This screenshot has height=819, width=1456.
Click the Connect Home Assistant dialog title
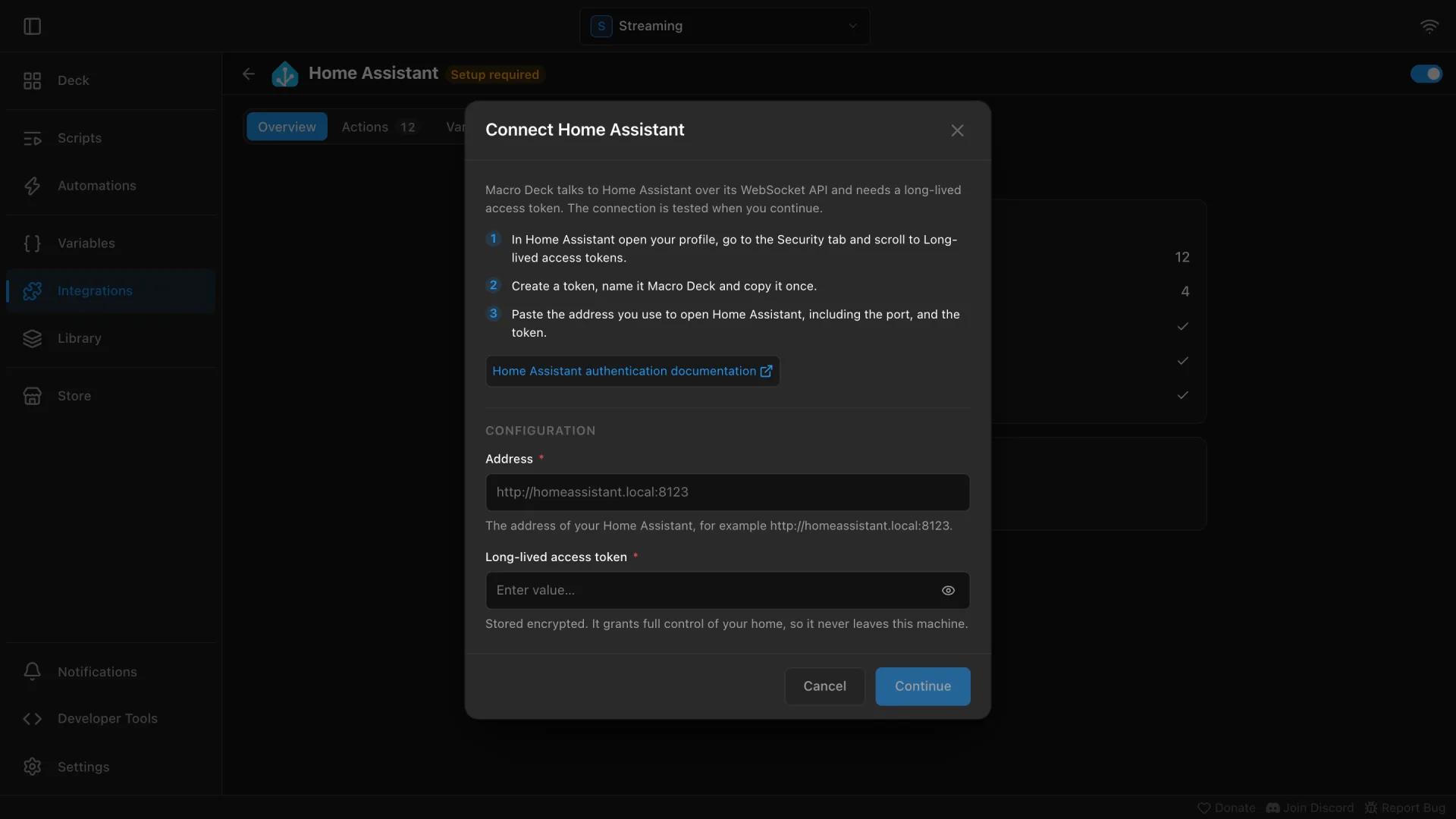pos(585,130)
